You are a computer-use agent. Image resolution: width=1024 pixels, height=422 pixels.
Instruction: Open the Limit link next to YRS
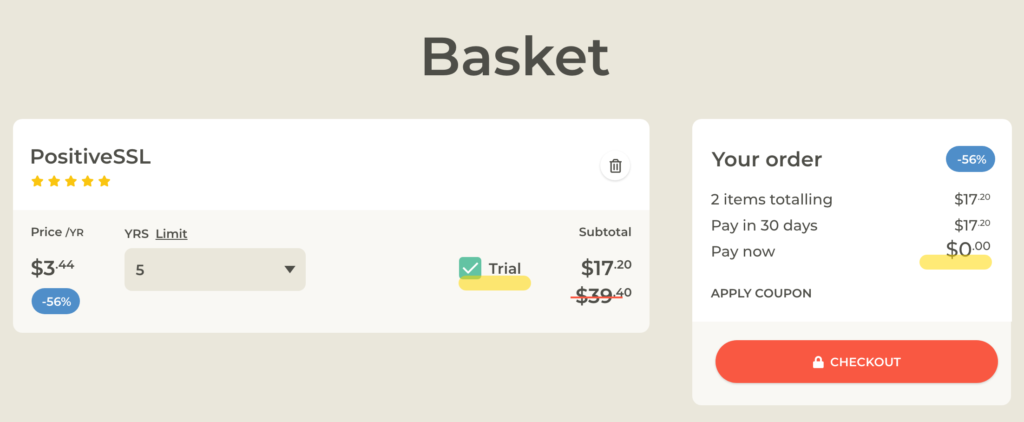pyautogui.click(x=171, y=233)
